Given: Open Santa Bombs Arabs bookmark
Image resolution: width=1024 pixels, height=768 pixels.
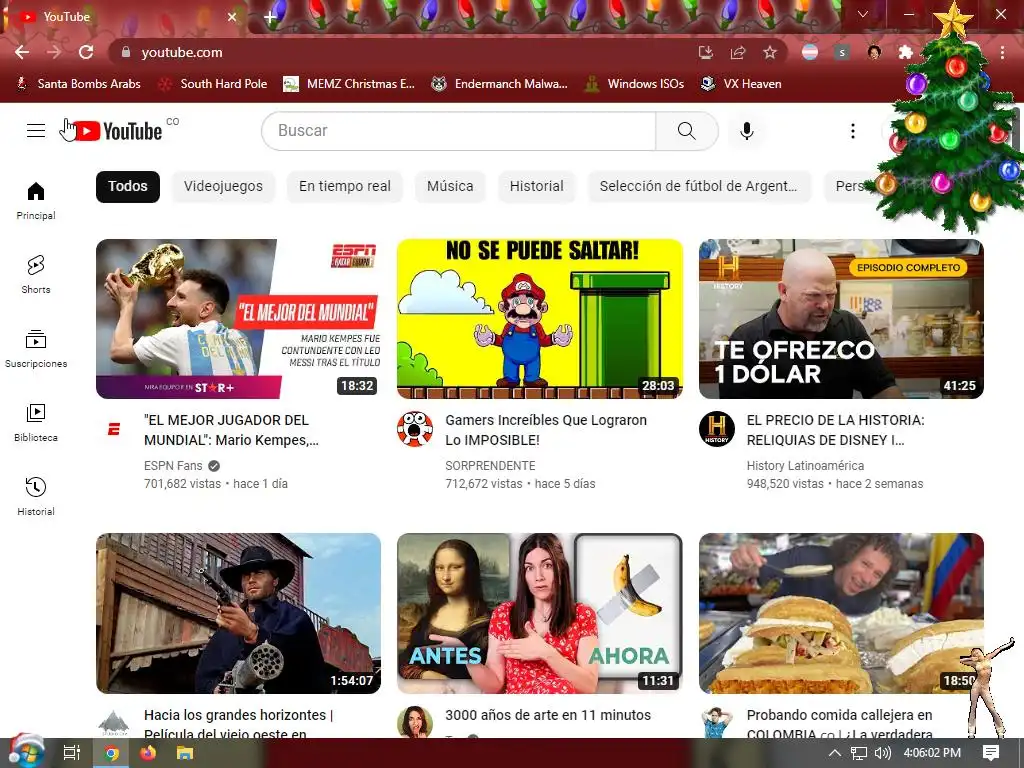Looking at the screenshot, I should point(78,84).
